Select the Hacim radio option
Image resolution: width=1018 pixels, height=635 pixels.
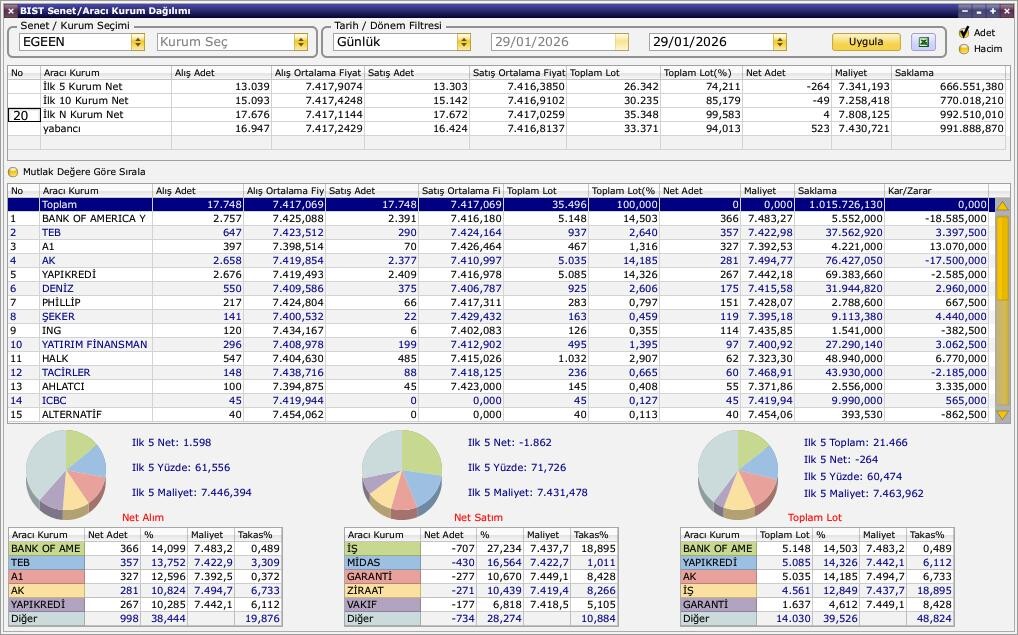[964, 48]
